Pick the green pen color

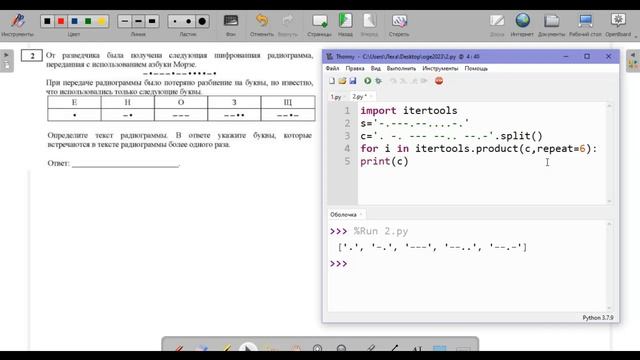click(88, 21)
